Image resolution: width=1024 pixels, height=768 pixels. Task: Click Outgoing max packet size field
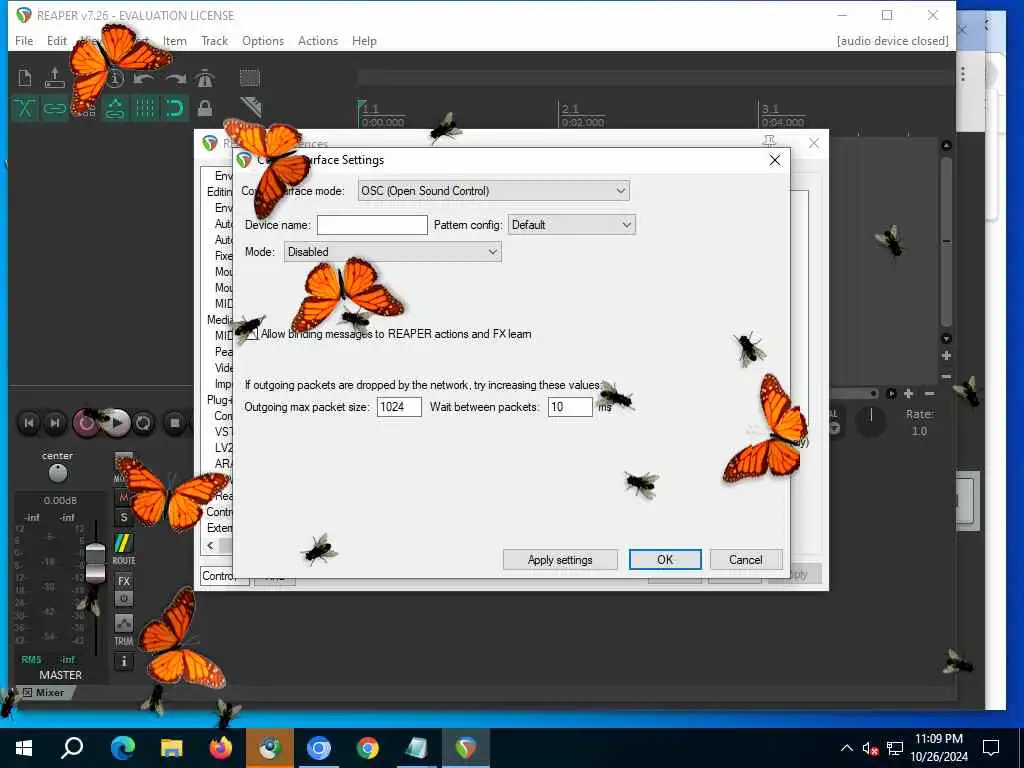click(x=399, y=407)
